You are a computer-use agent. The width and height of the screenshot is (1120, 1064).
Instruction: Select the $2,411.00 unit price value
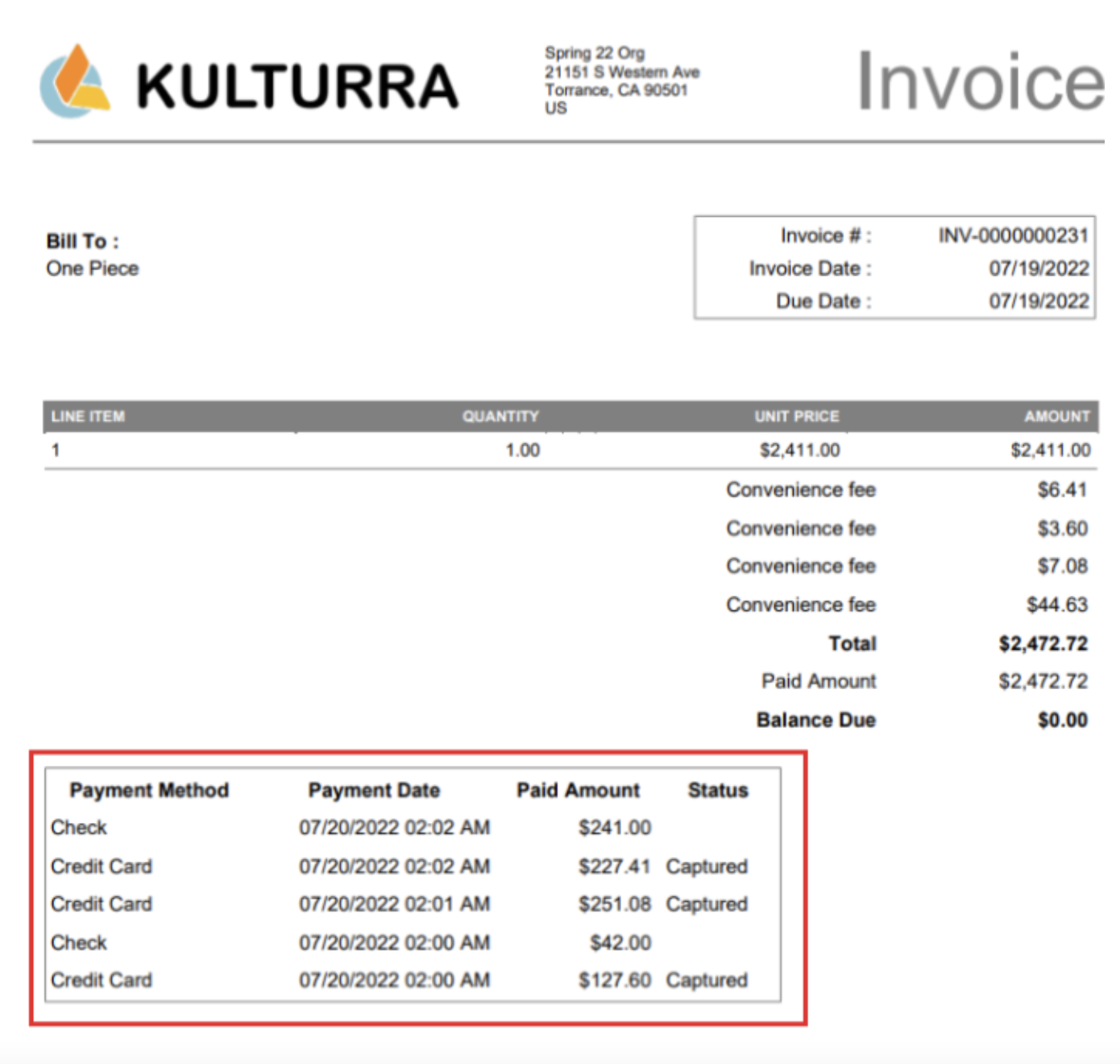click(x=799, y=451)
